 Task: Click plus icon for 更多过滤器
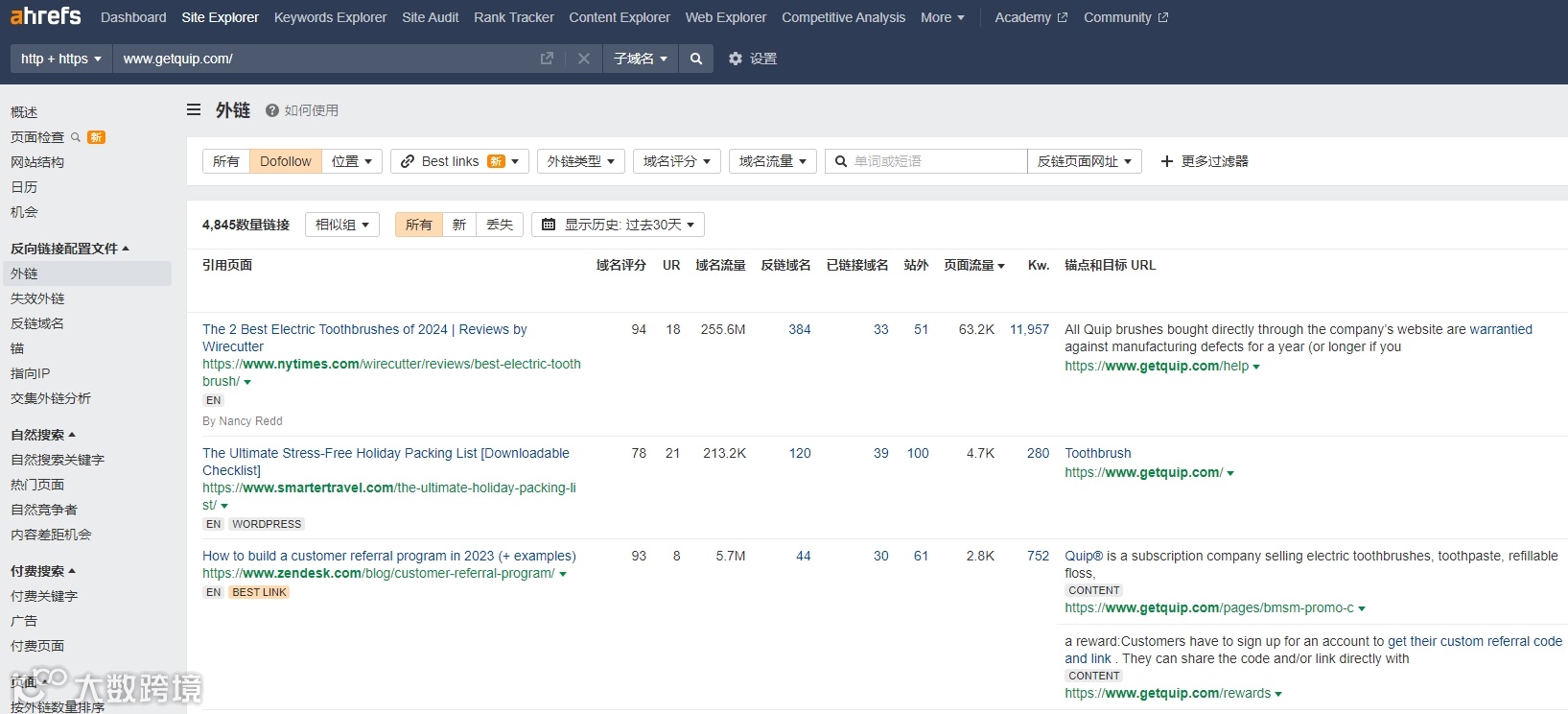1167,161
